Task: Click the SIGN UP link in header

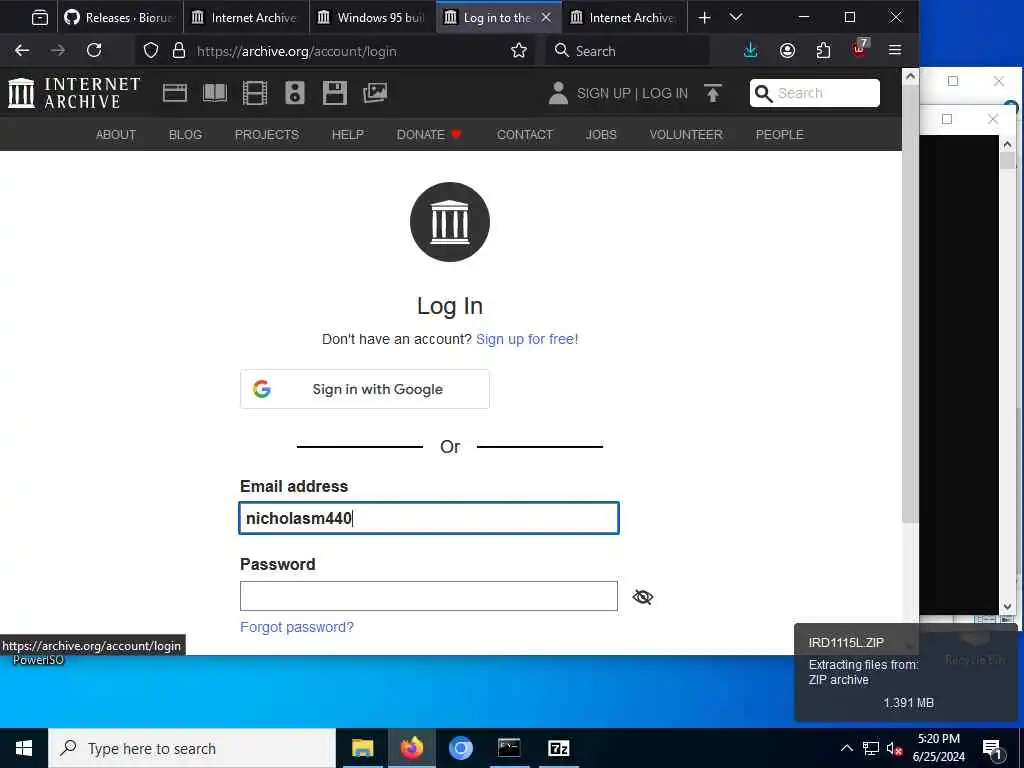Action: point(603,93)
